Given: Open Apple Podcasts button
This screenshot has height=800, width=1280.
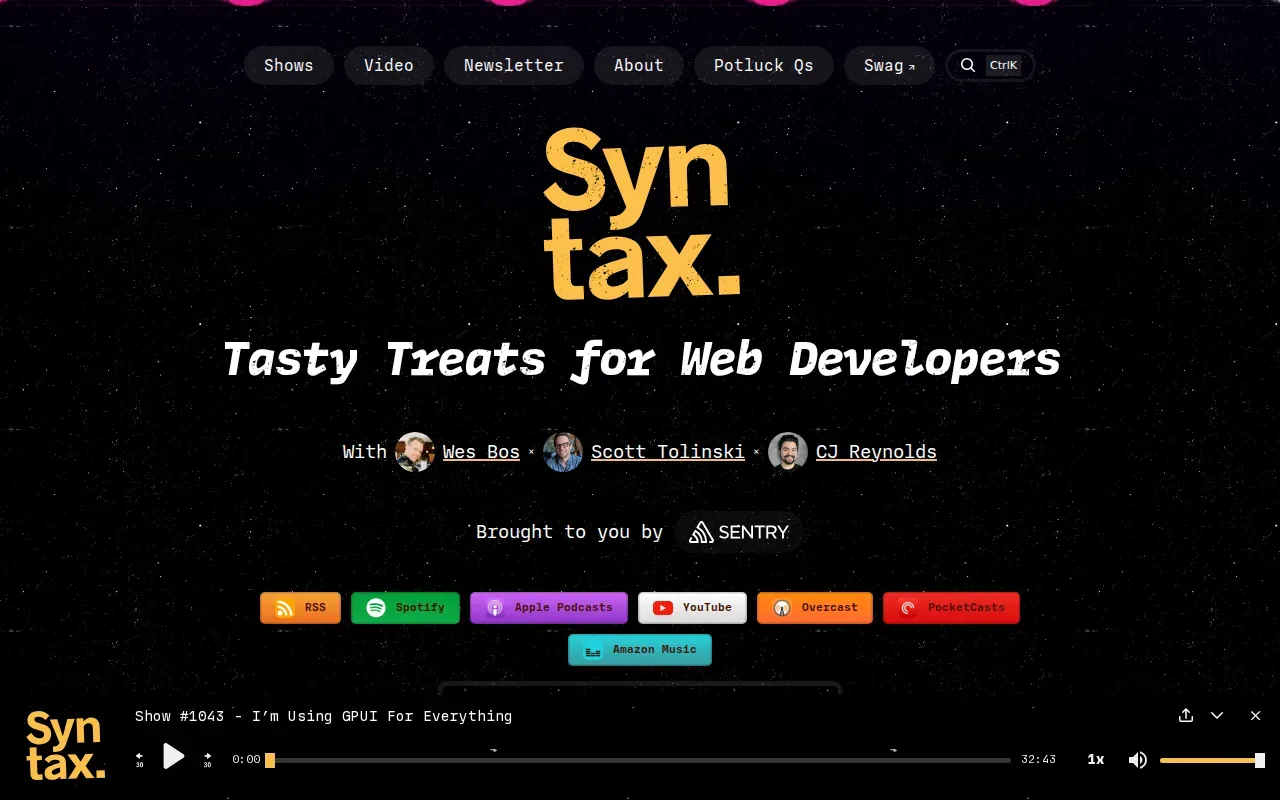Looking at the screenshot, I should [549, 608].
